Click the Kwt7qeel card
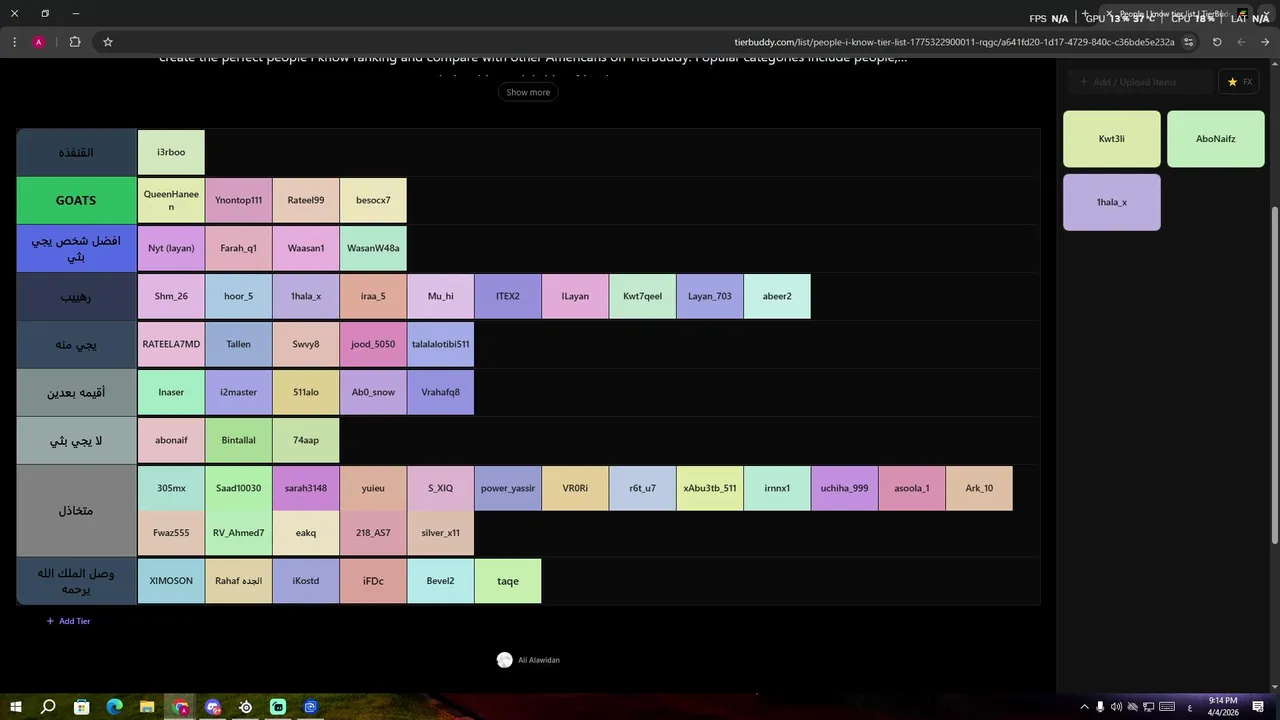 click(x=642, y=296)
